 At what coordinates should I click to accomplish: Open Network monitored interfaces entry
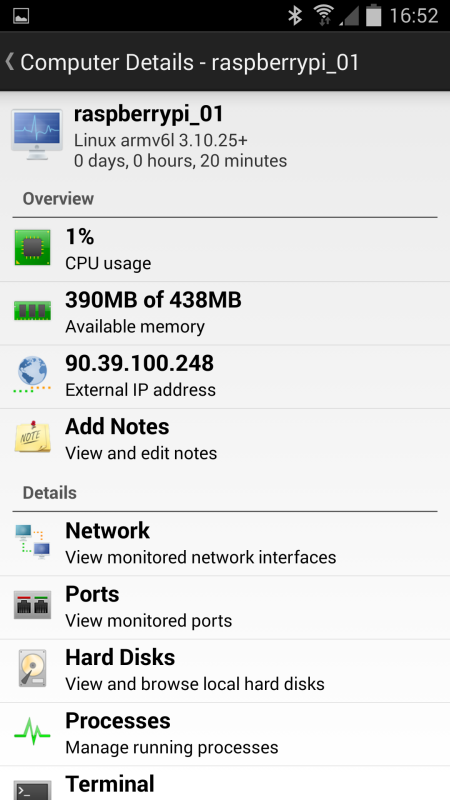tap(225, 544)
